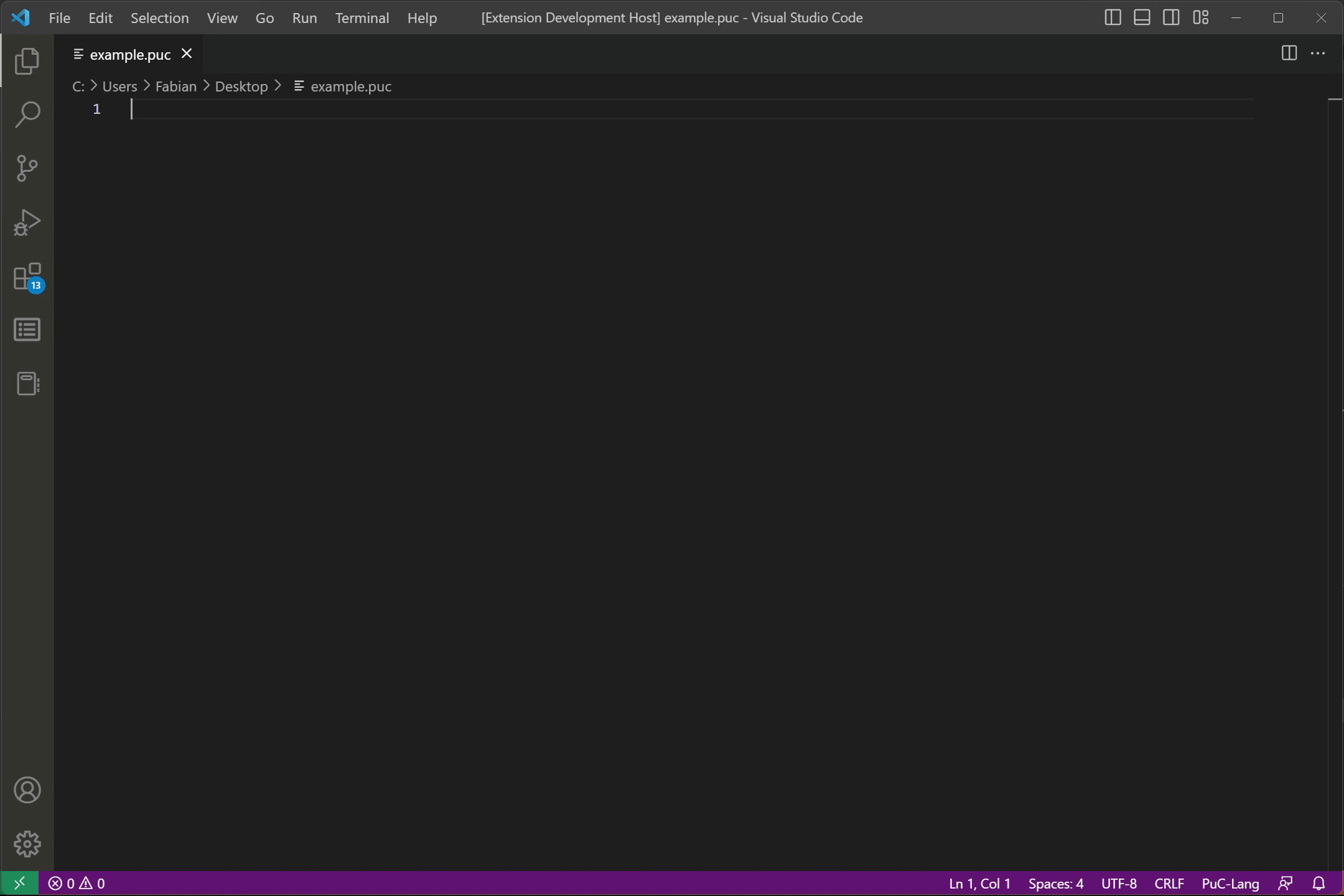The image size is (1344, 896).
Task: Open Source Control view icon
Action: pos(27,168)
